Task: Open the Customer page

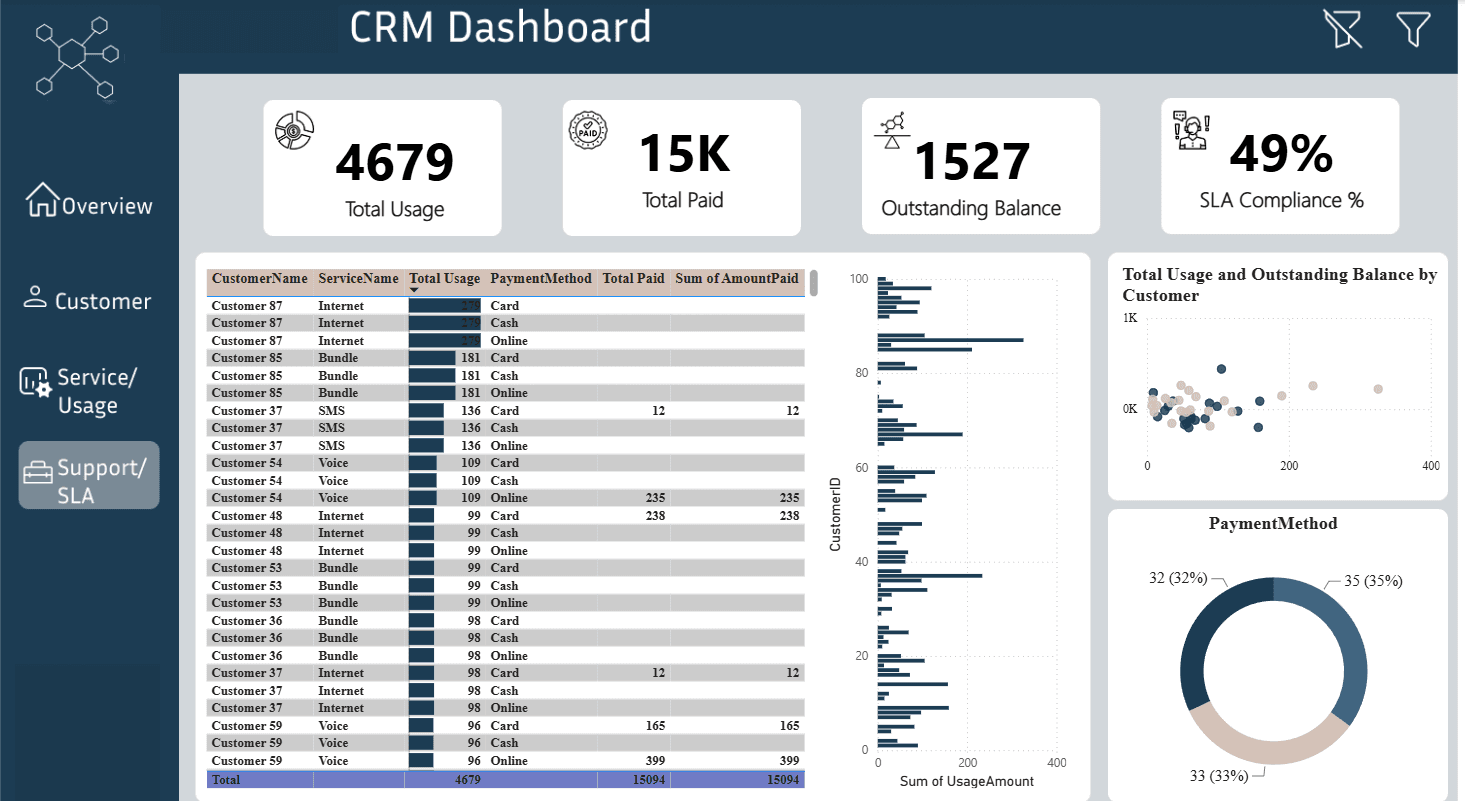Action: tap(88, 300)
